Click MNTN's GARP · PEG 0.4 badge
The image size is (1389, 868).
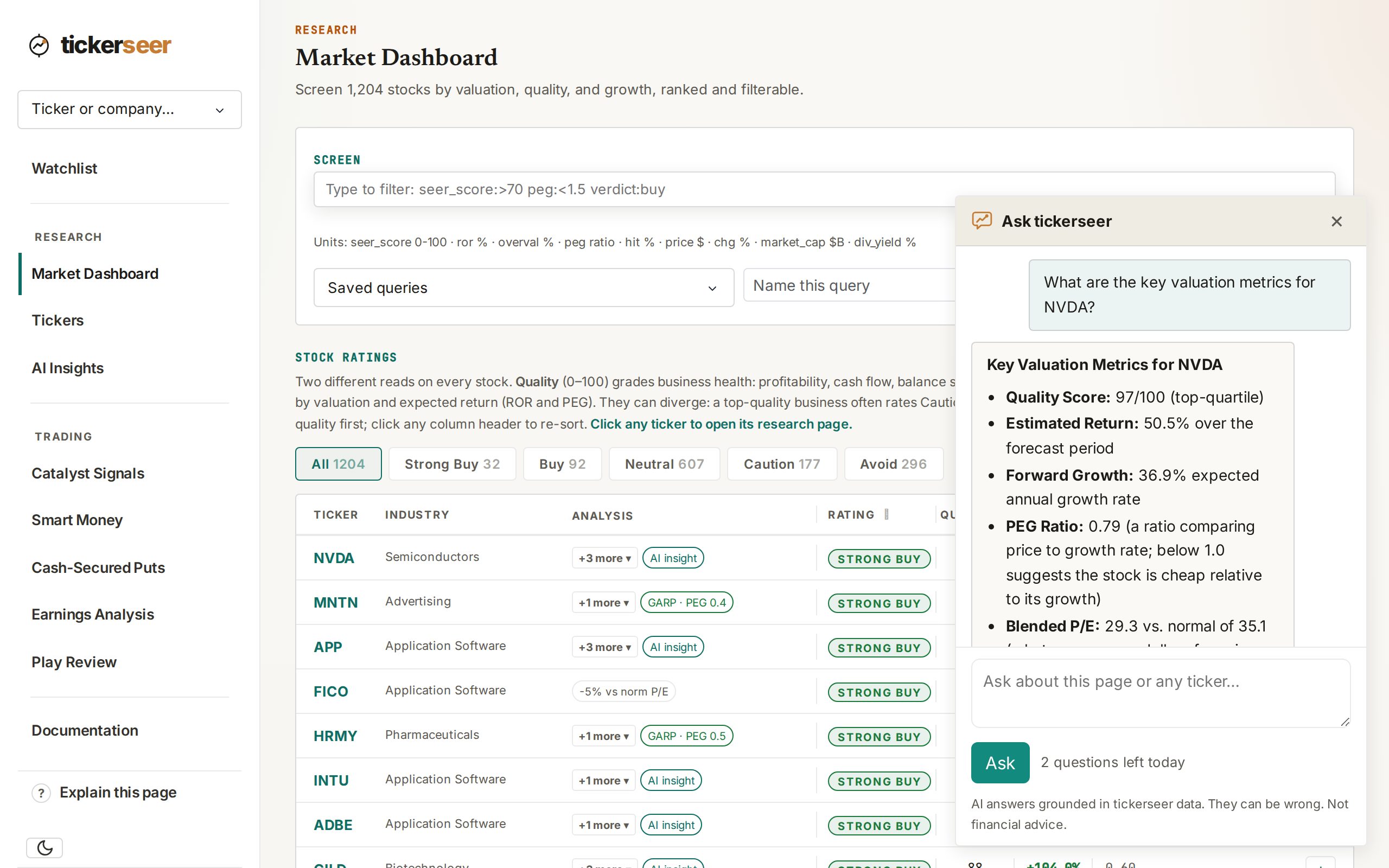pos(686,603)
